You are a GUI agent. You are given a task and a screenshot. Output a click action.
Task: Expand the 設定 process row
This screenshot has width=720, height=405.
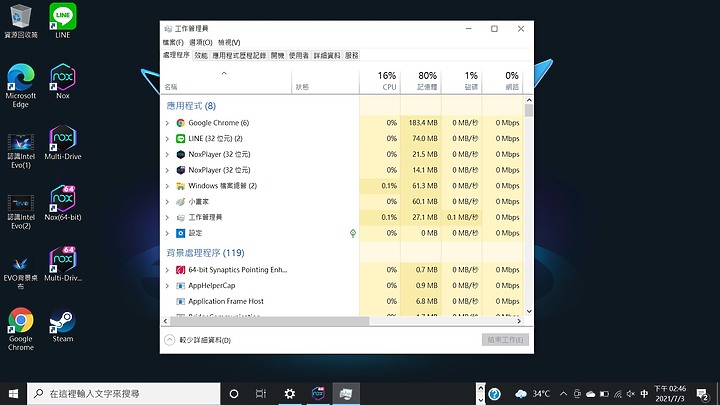point(167,233)
